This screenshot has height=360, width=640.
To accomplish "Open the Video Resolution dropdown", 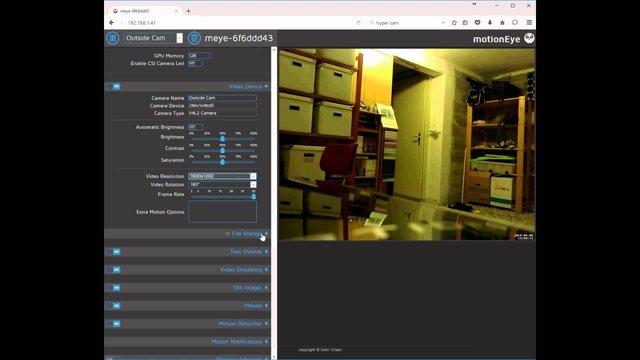I will 222,176.
